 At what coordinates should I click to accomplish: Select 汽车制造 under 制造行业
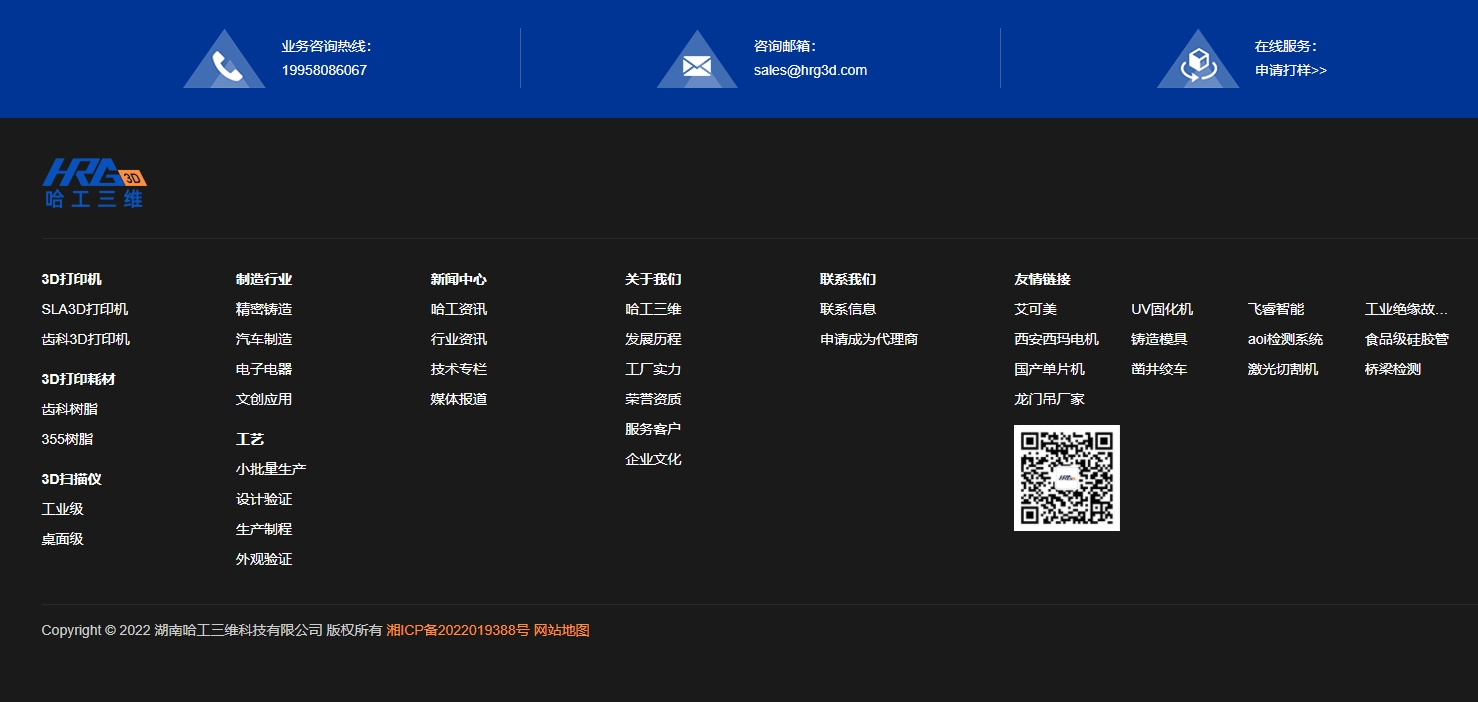[x=264, y=339]
